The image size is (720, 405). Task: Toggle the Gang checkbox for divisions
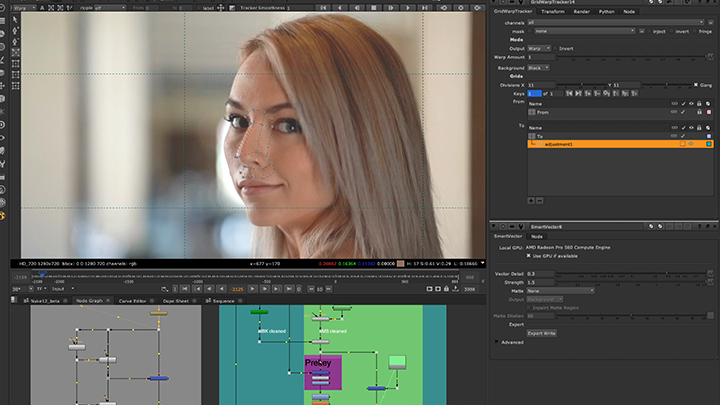pyautogui.click(x=696, y=85)
